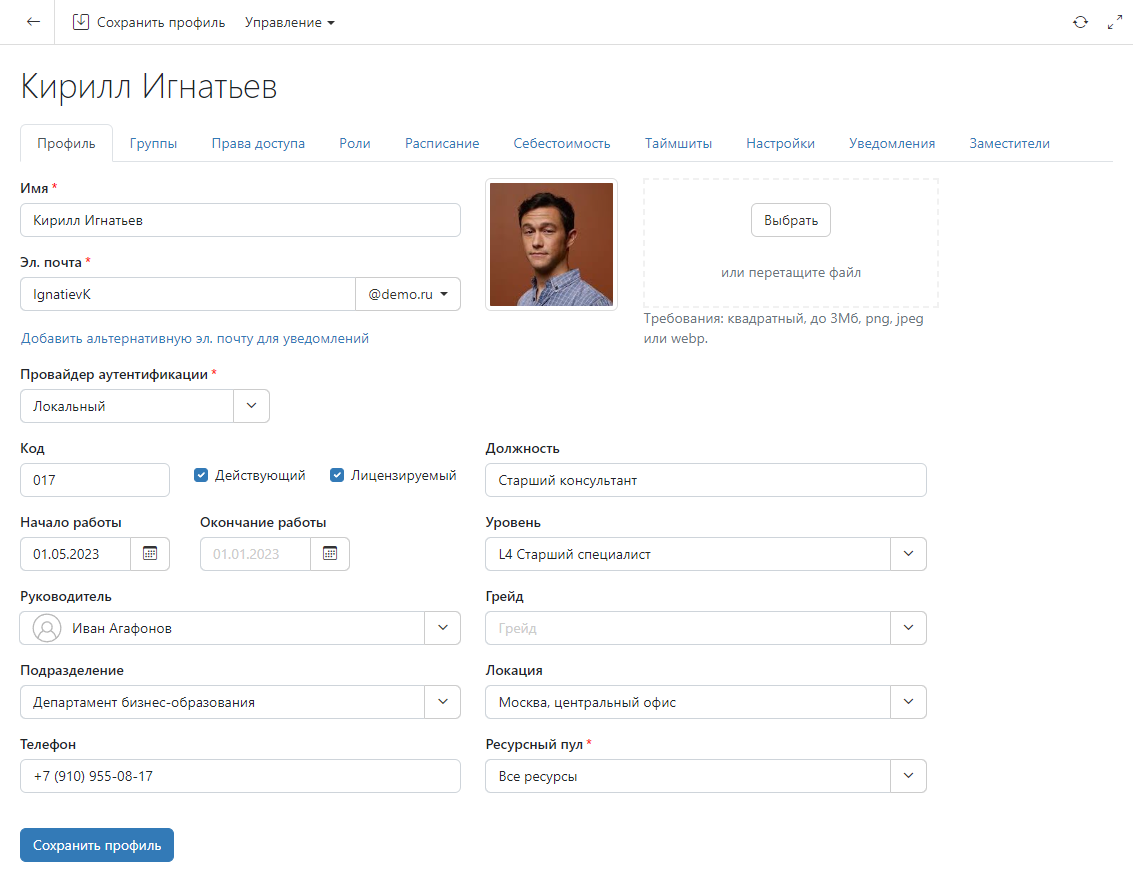
Task: Expand the Руководитель dropdown arrow
Action: click(443, 628)
